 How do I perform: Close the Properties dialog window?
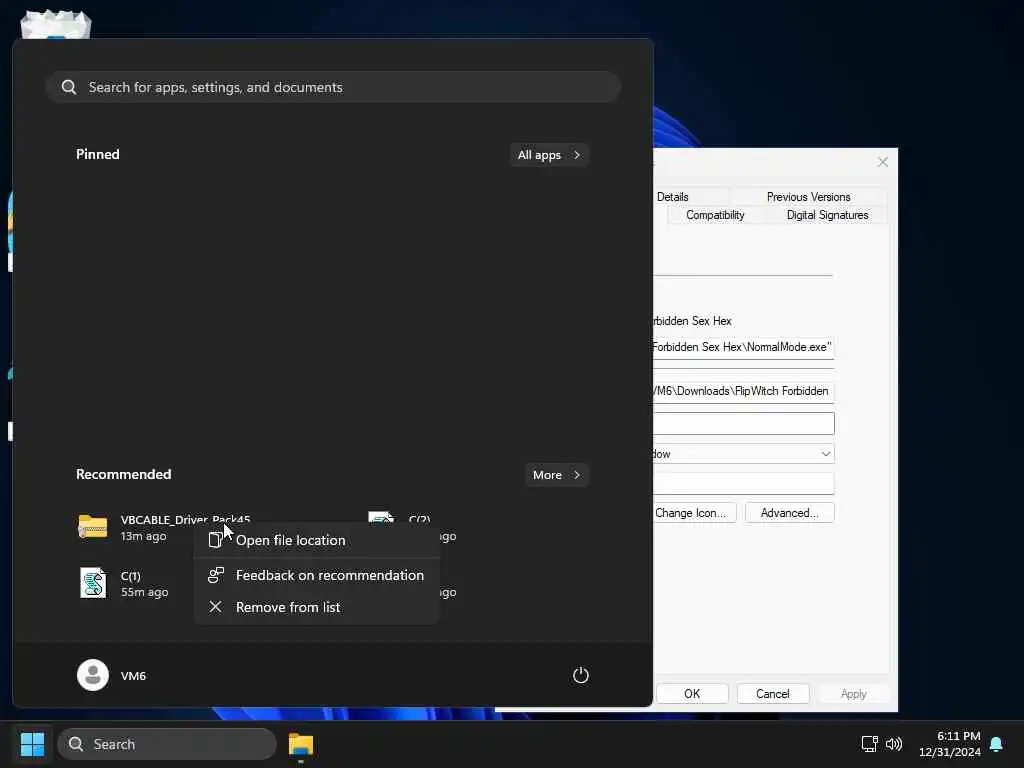(882, 162)
